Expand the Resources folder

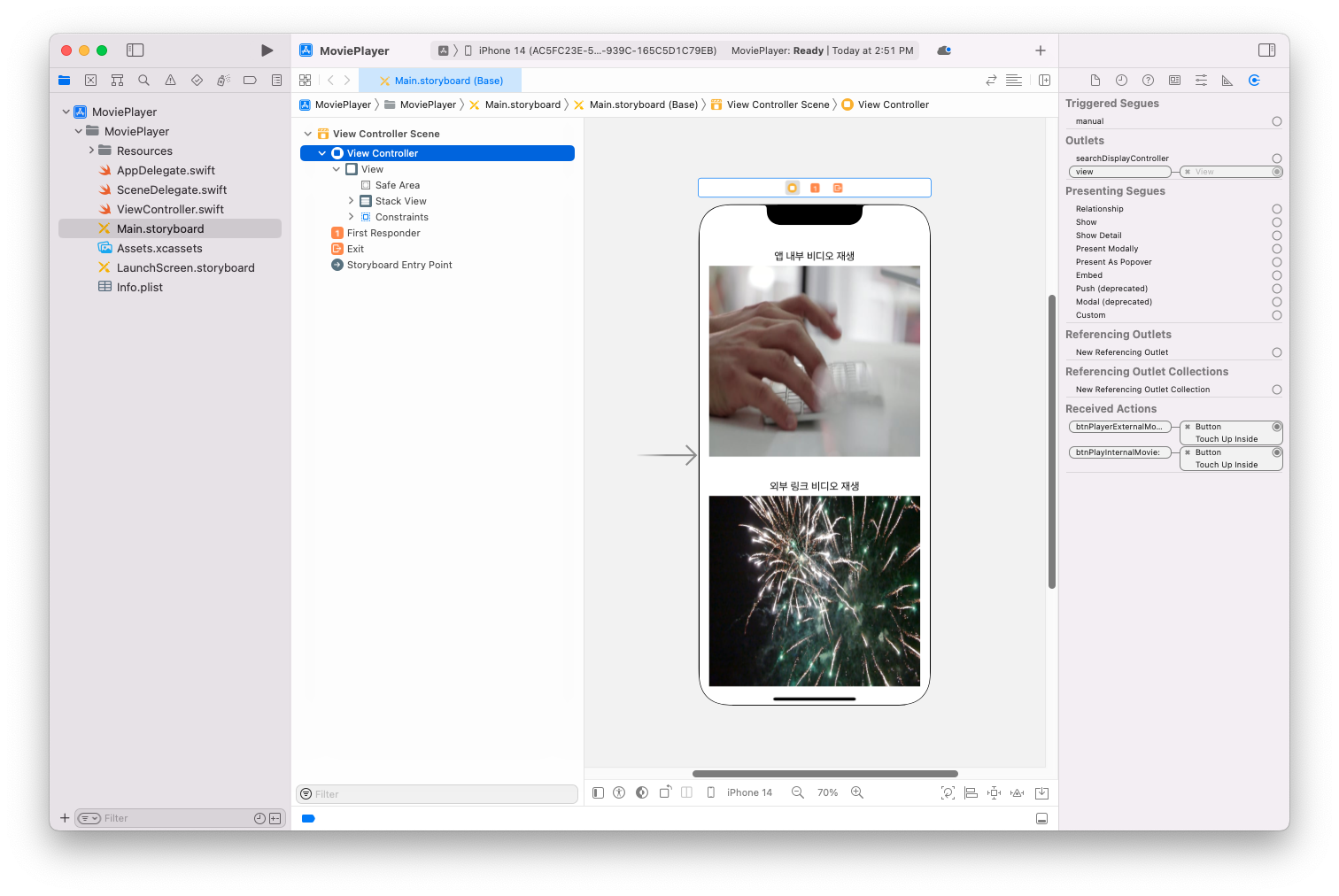[x=91, y=151]
